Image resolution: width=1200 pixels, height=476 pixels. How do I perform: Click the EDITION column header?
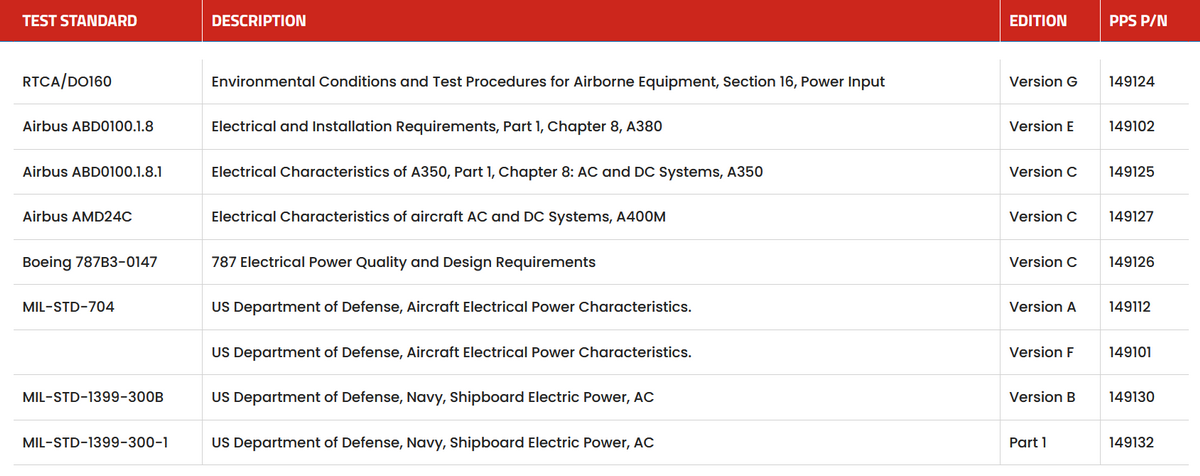[1038, 21]
